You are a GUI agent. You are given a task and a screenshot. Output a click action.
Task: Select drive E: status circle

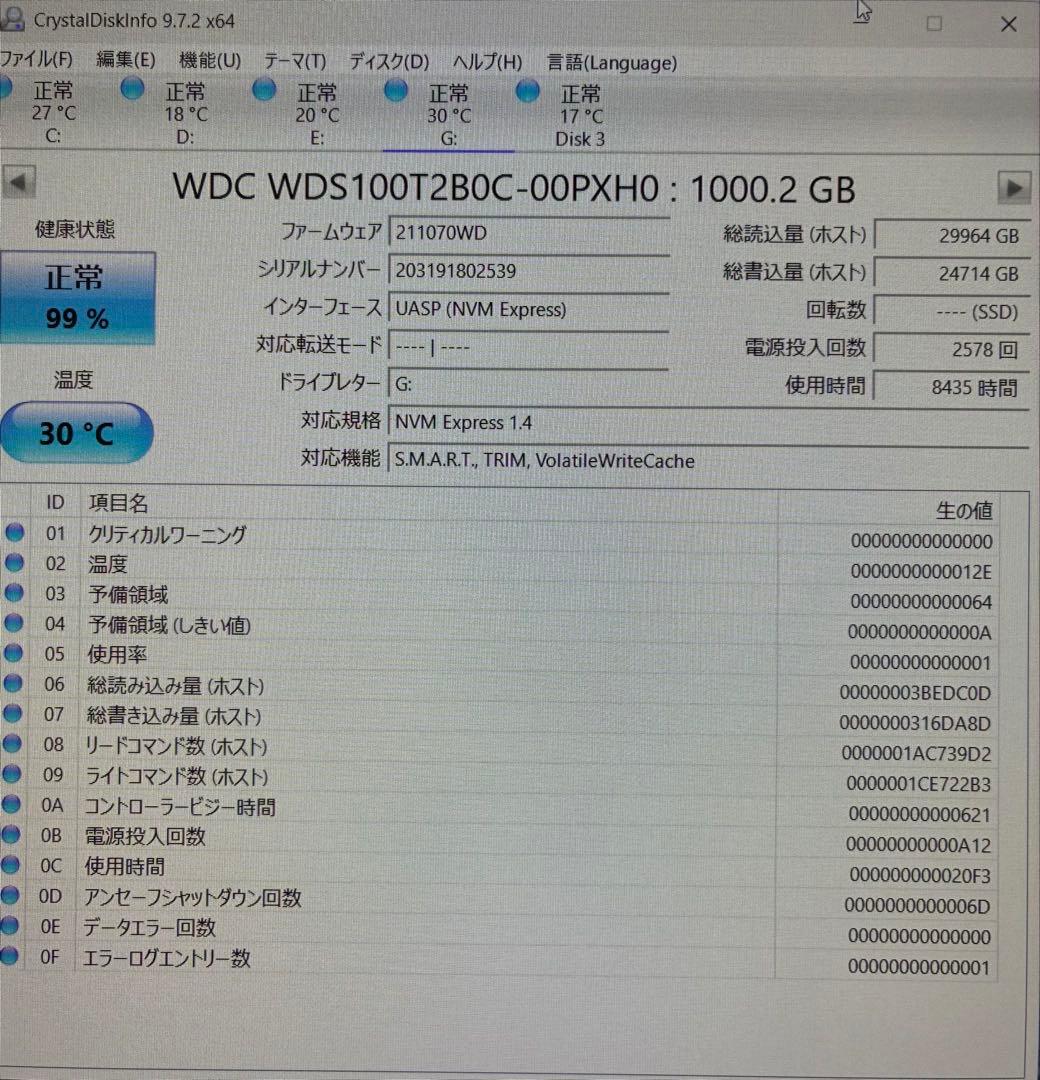click(264, 89)
